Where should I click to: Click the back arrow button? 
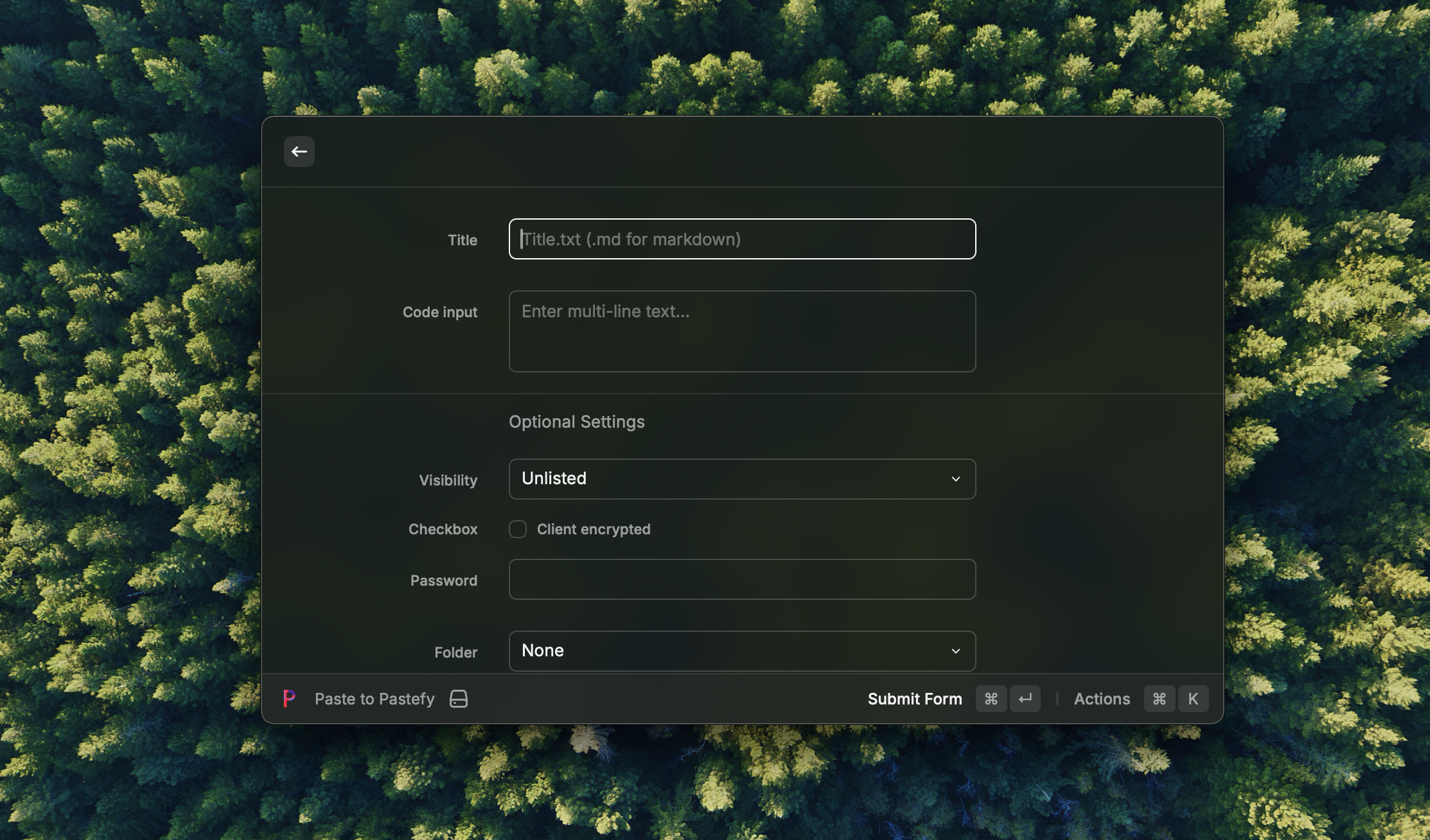pos(299,152)
